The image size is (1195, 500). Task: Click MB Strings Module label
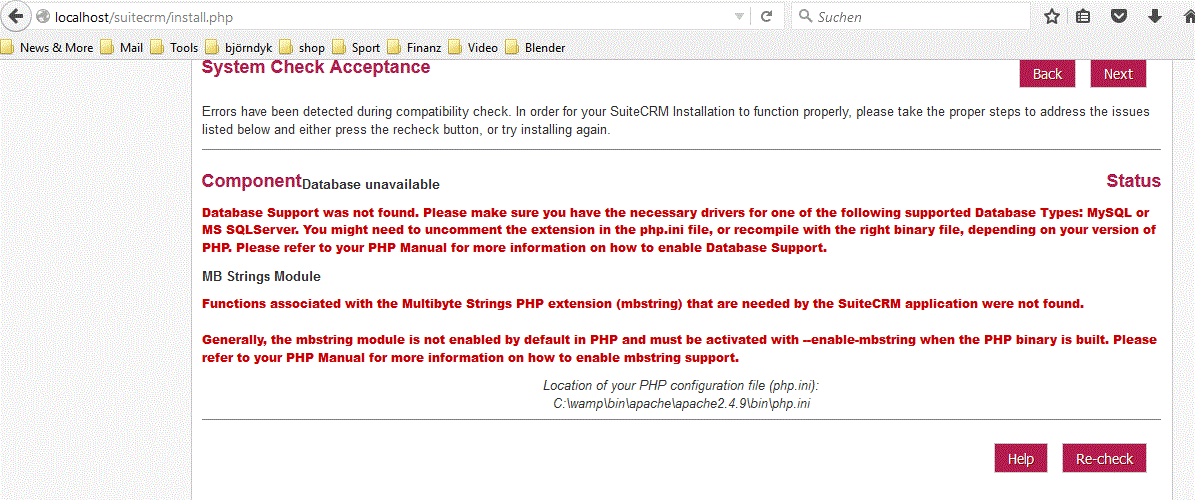coord(261,276)
